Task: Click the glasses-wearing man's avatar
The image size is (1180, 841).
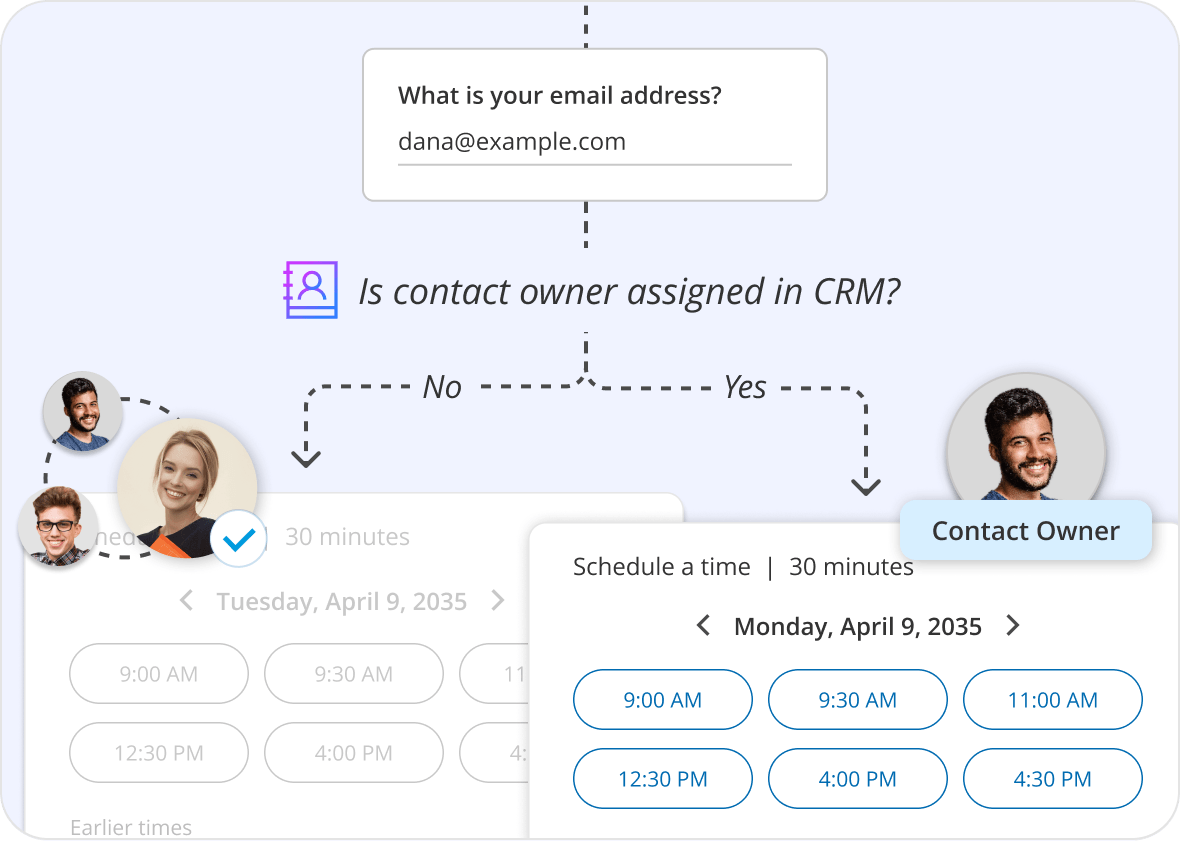Action: pos(57,525)
